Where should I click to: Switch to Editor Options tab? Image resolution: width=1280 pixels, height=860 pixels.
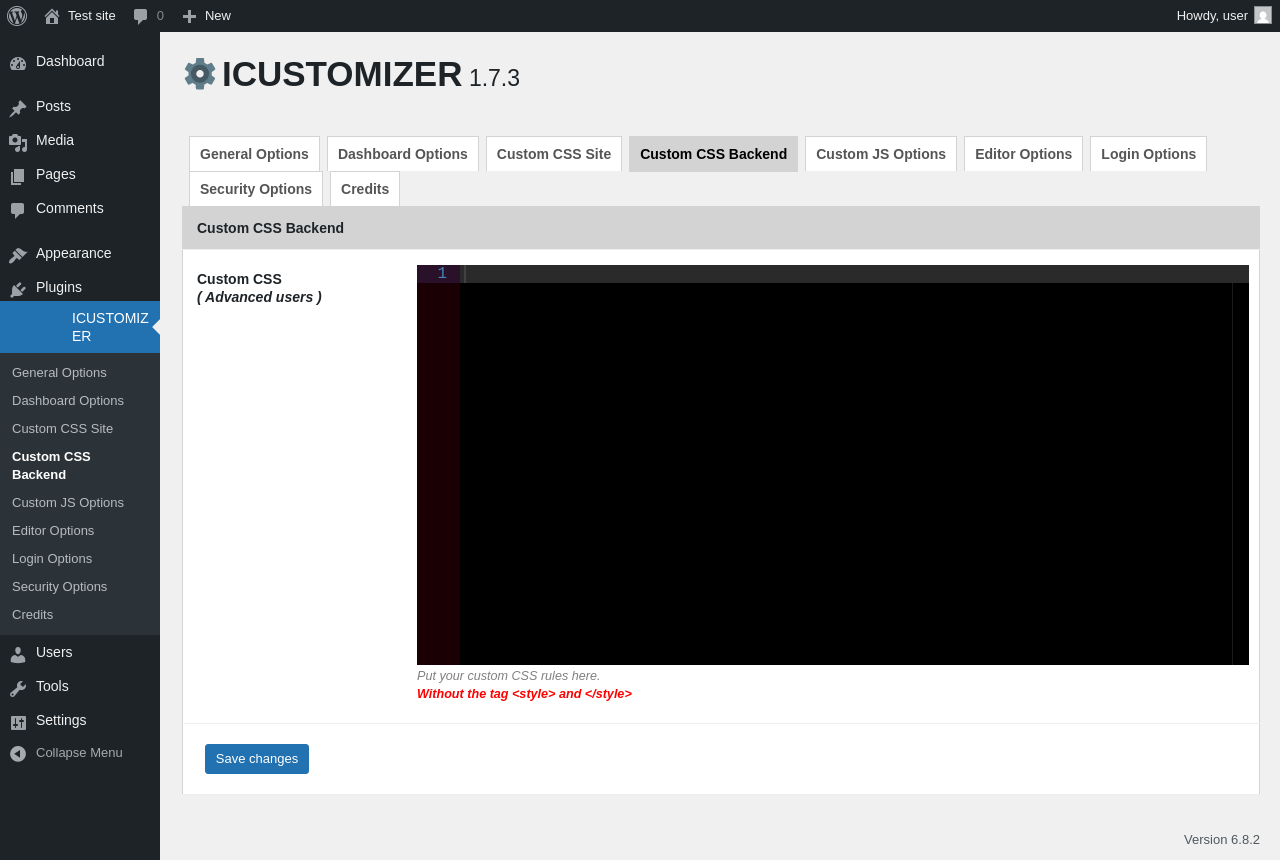(1023, 154)
